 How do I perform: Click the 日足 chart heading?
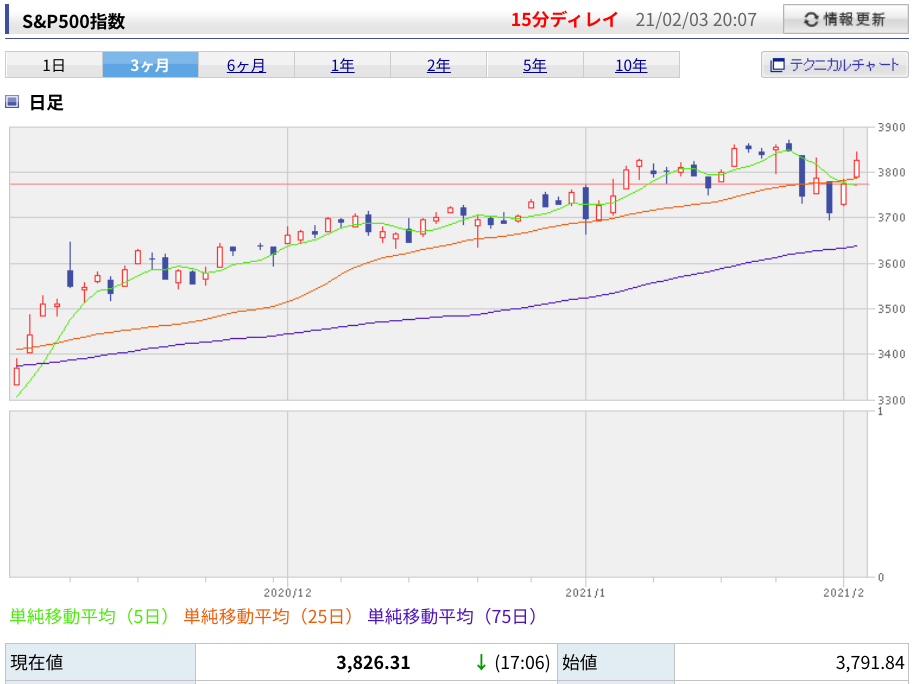[46, 103]
